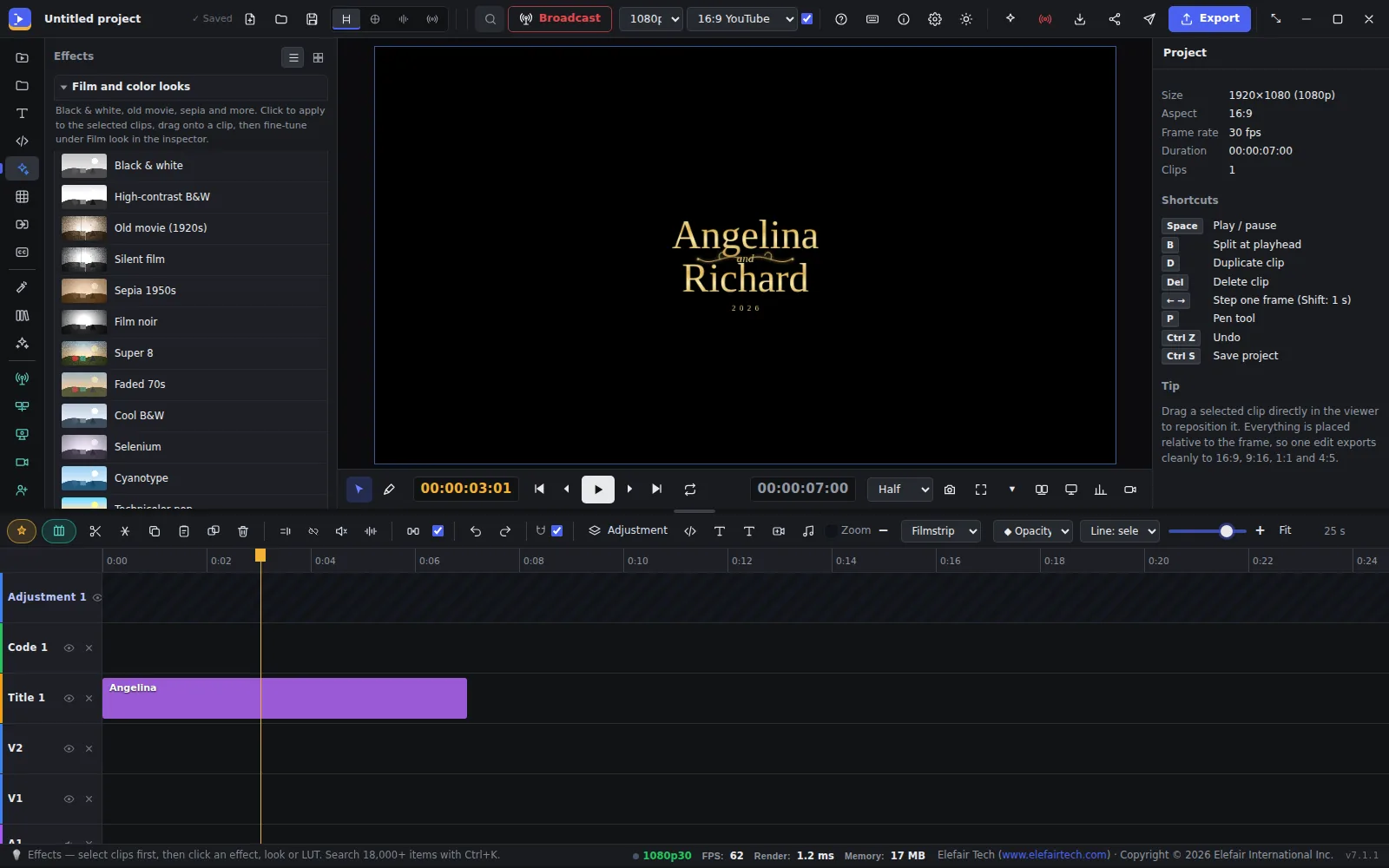
Task: Click the search magnifier icon in top bar
Action: pos(490,19)
